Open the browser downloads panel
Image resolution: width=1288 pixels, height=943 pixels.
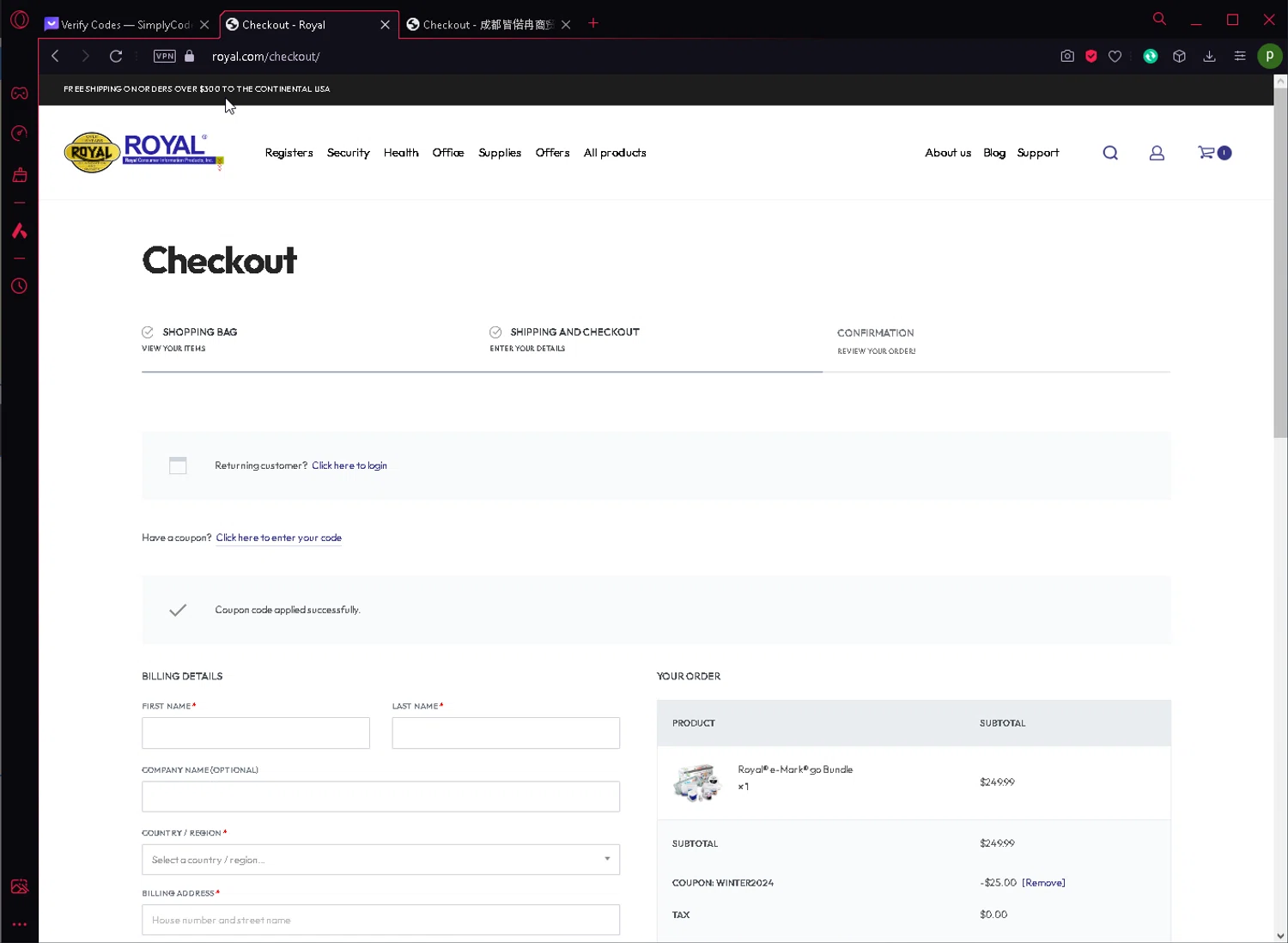pos(1209,56)
